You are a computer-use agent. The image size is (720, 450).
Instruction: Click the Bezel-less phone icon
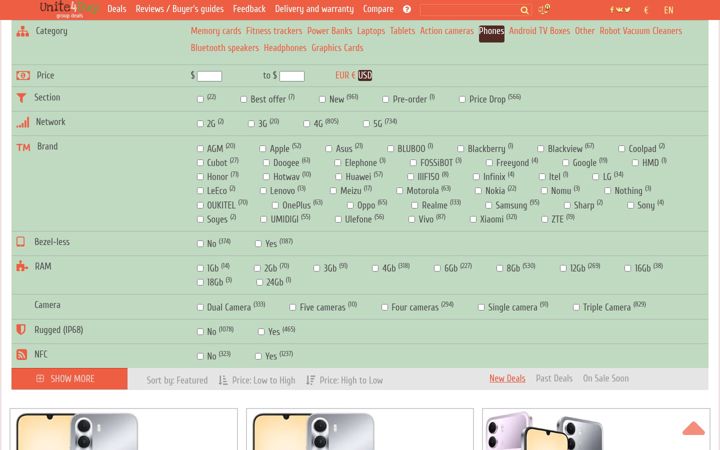(21, 242)
